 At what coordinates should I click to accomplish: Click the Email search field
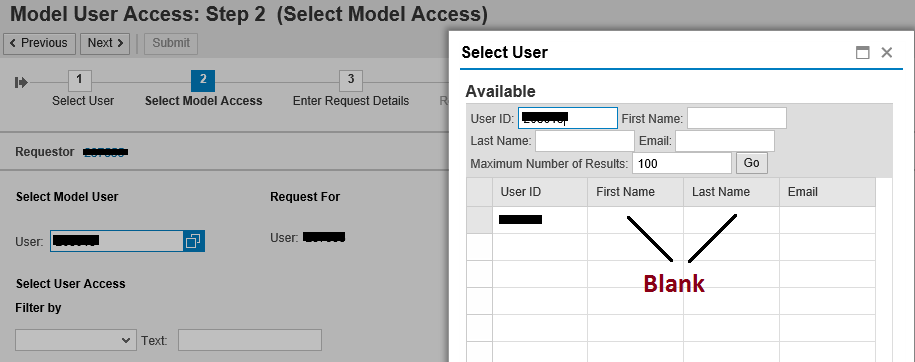pos(725,141)
